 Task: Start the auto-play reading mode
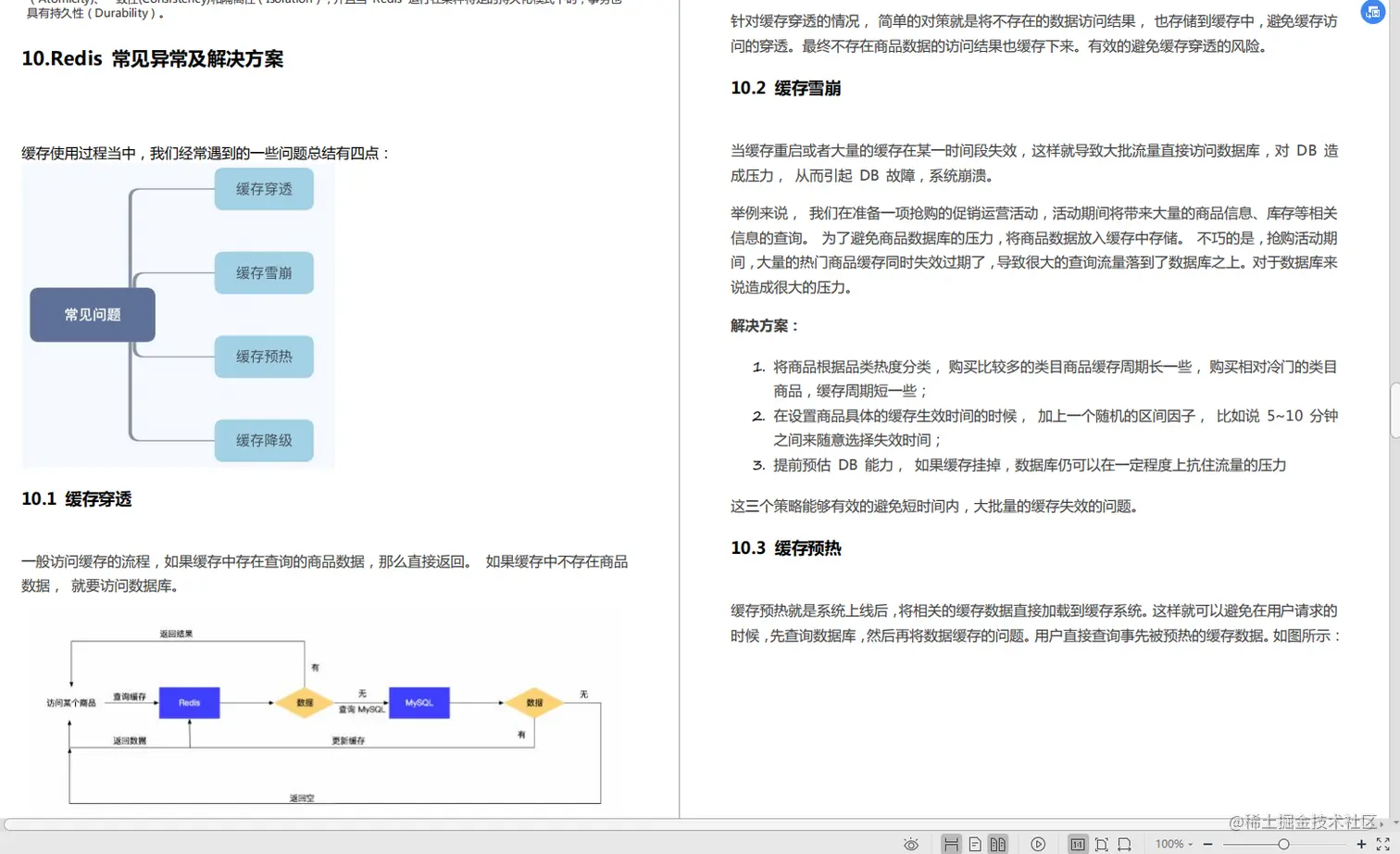[x=1037, y=844]
